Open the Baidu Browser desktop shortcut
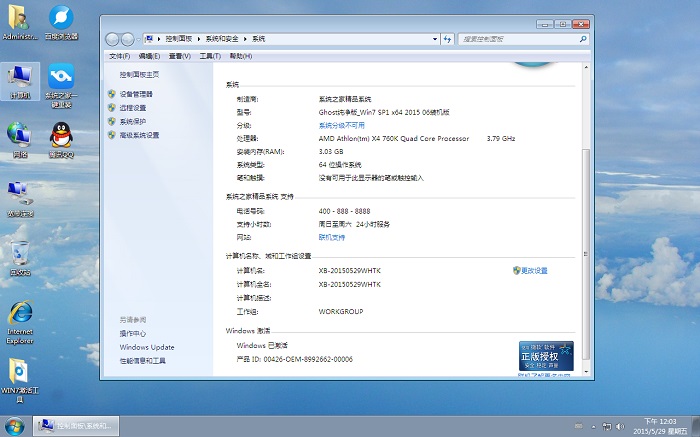 point(61,19)
